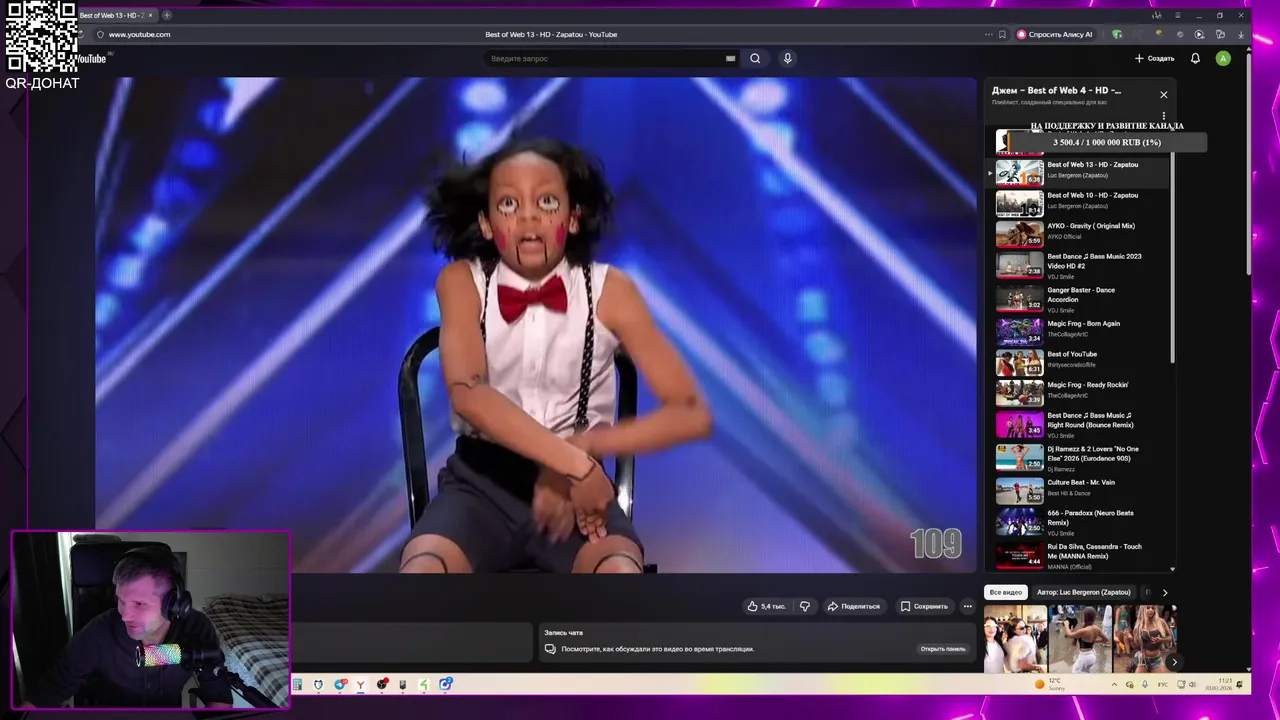1280x720 pixels.
Task: Select the Все видео chip
Action: coord(1006,592)
